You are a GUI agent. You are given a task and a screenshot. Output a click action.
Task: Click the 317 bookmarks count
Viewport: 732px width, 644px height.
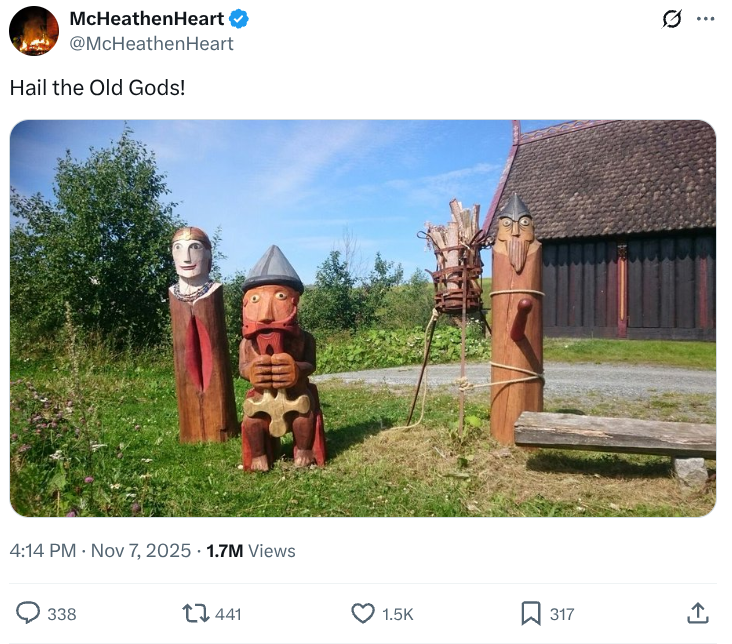(x=562, y=614)
